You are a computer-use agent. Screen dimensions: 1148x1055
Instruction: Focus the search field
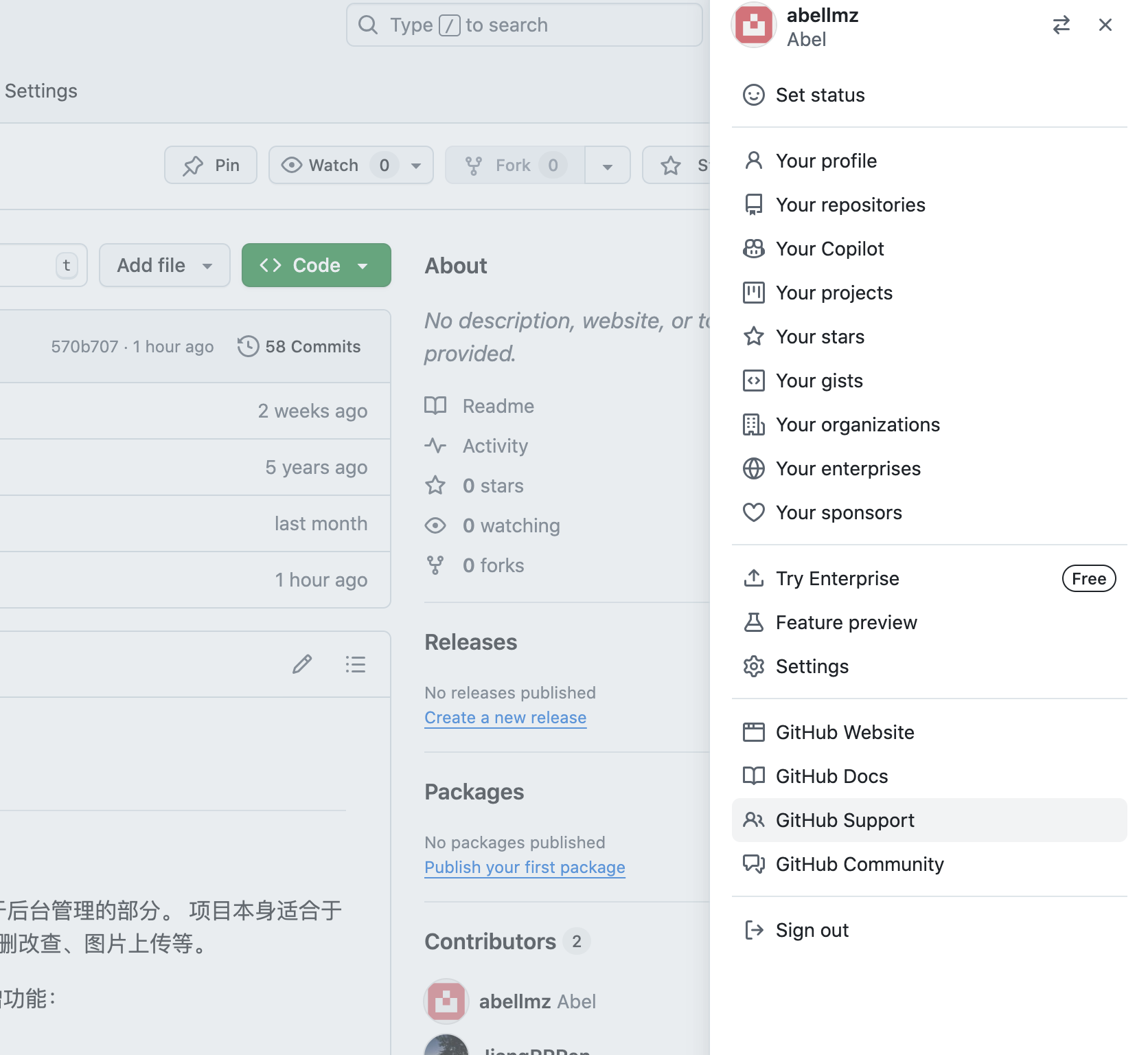(525, 25)
